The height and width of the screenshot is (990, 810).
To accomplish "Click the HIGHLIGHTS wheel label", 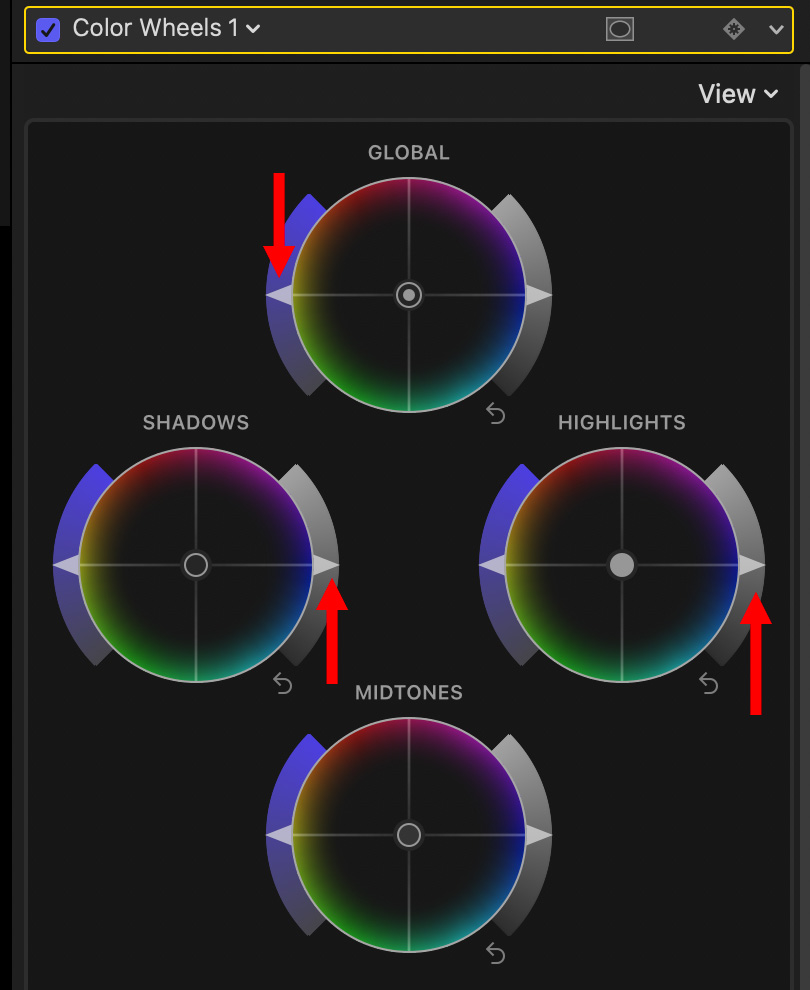I will click(622, 422).
